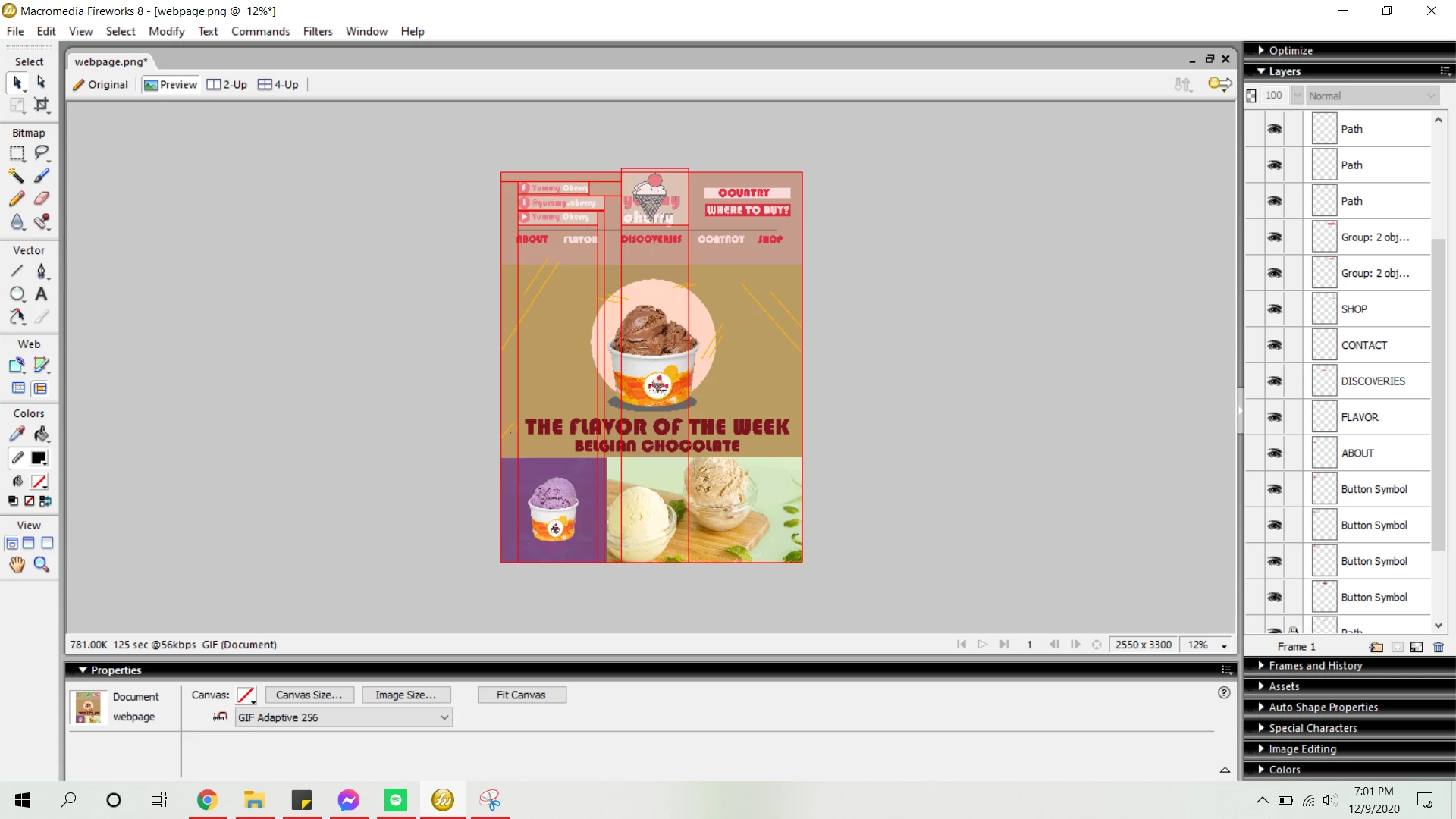Click the Canvas Size button

coord(309,695)
